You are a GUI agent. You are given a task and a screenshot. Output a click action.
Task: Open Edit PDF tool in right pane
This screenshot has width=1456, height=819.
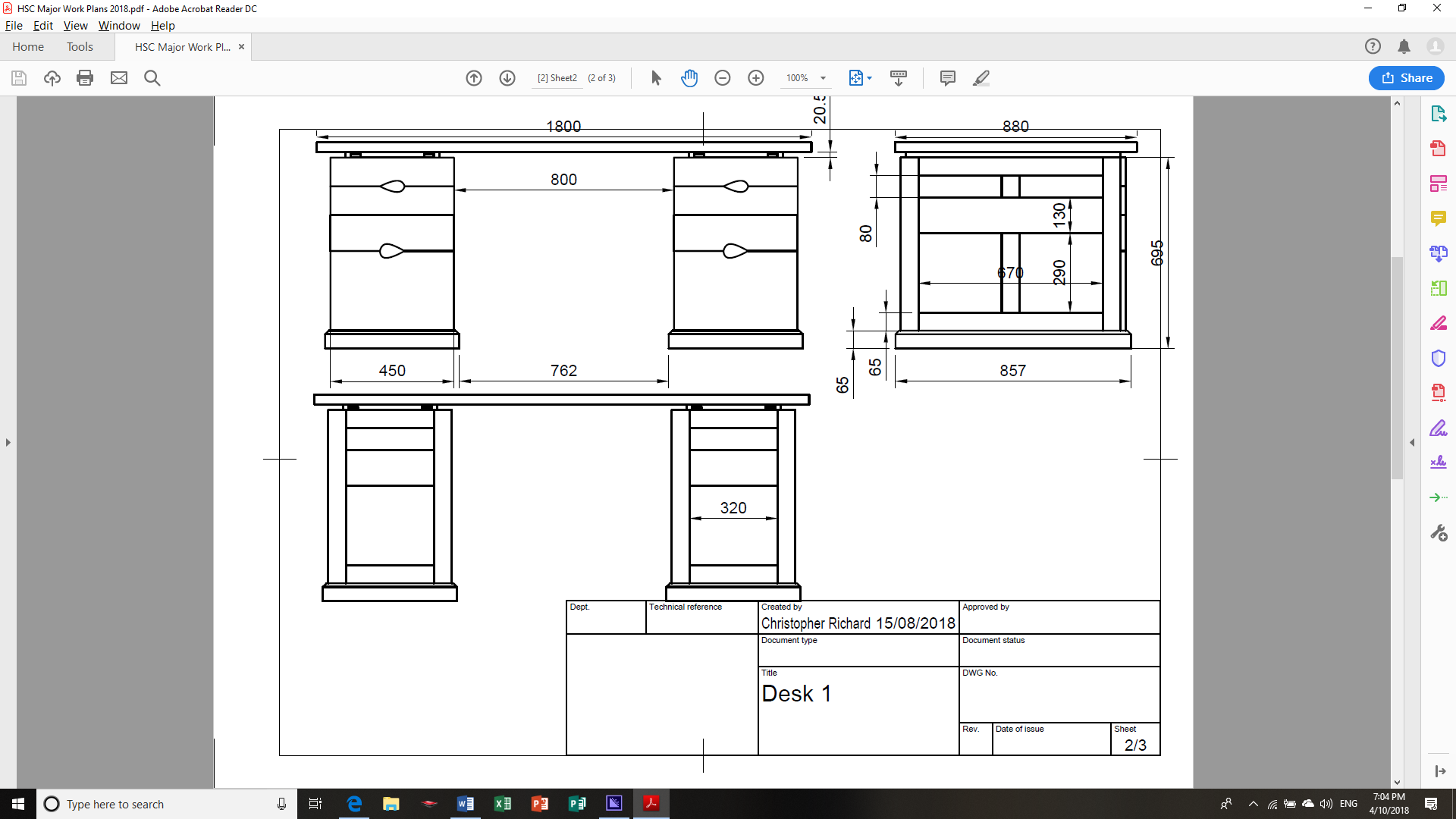point(1438,184)
